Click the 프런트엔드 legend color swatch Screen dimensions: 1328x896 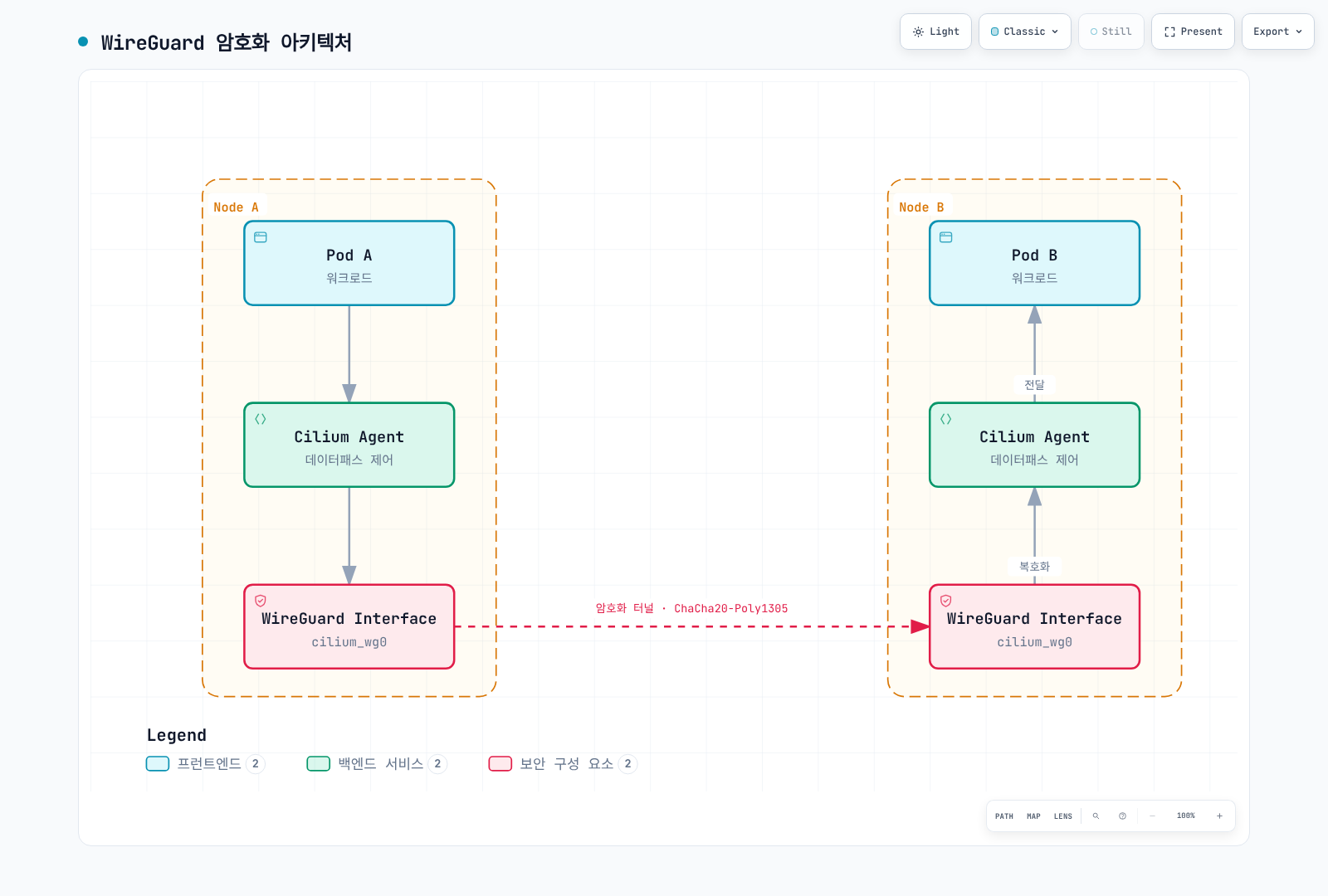pyautogui.click(x=158, y=764)
